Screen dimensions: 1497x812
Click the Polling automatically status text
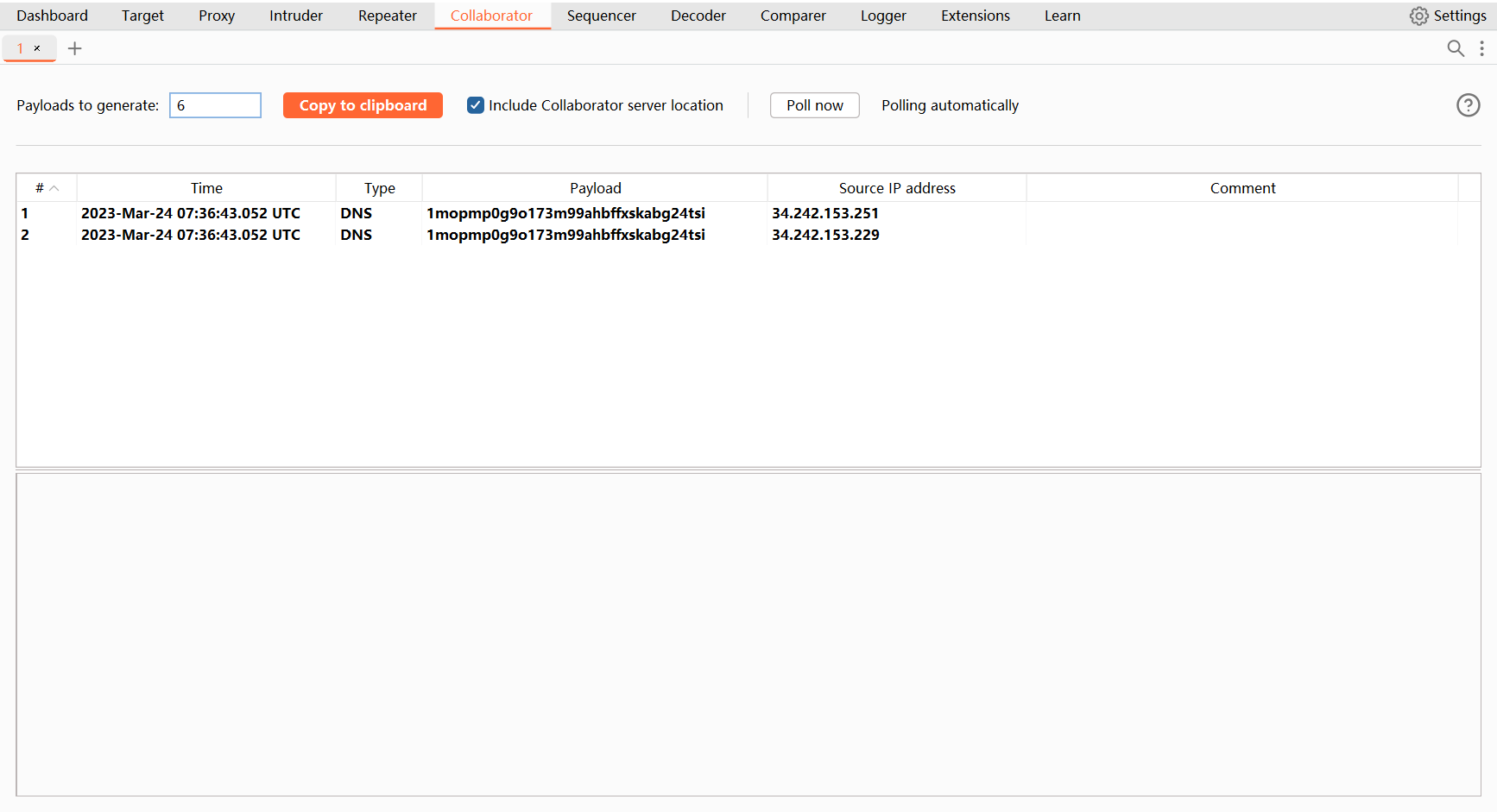(950, 105)
